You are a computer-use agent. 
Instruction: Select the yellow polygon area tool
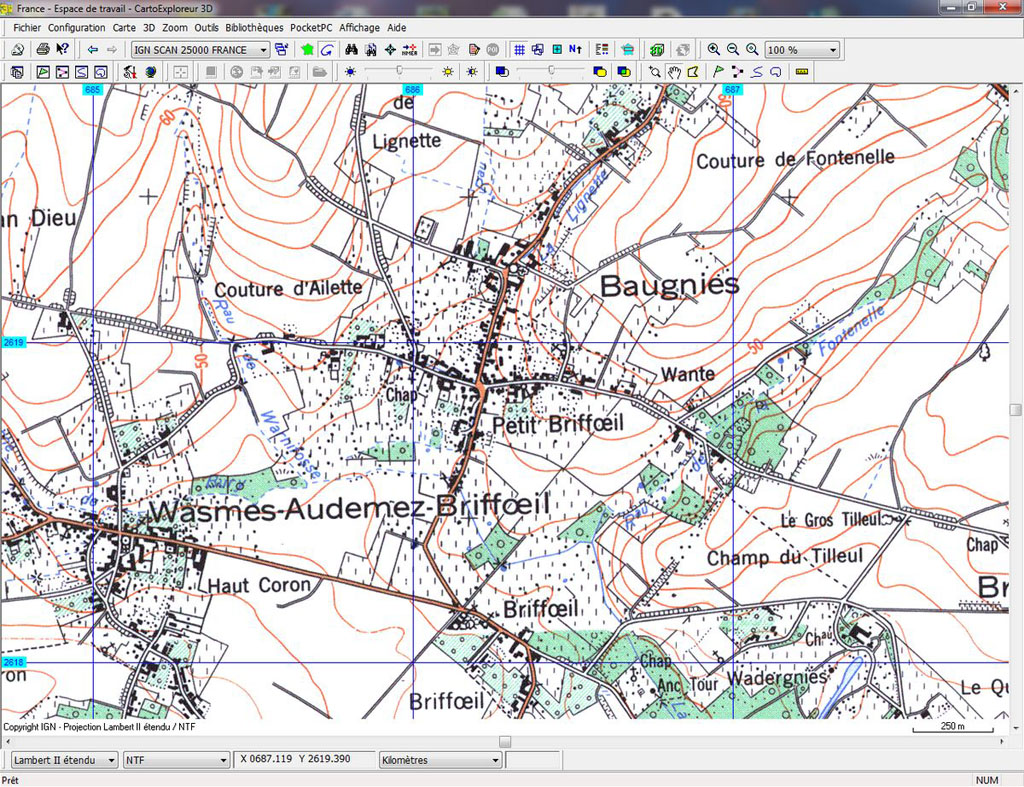click(693, 72)
